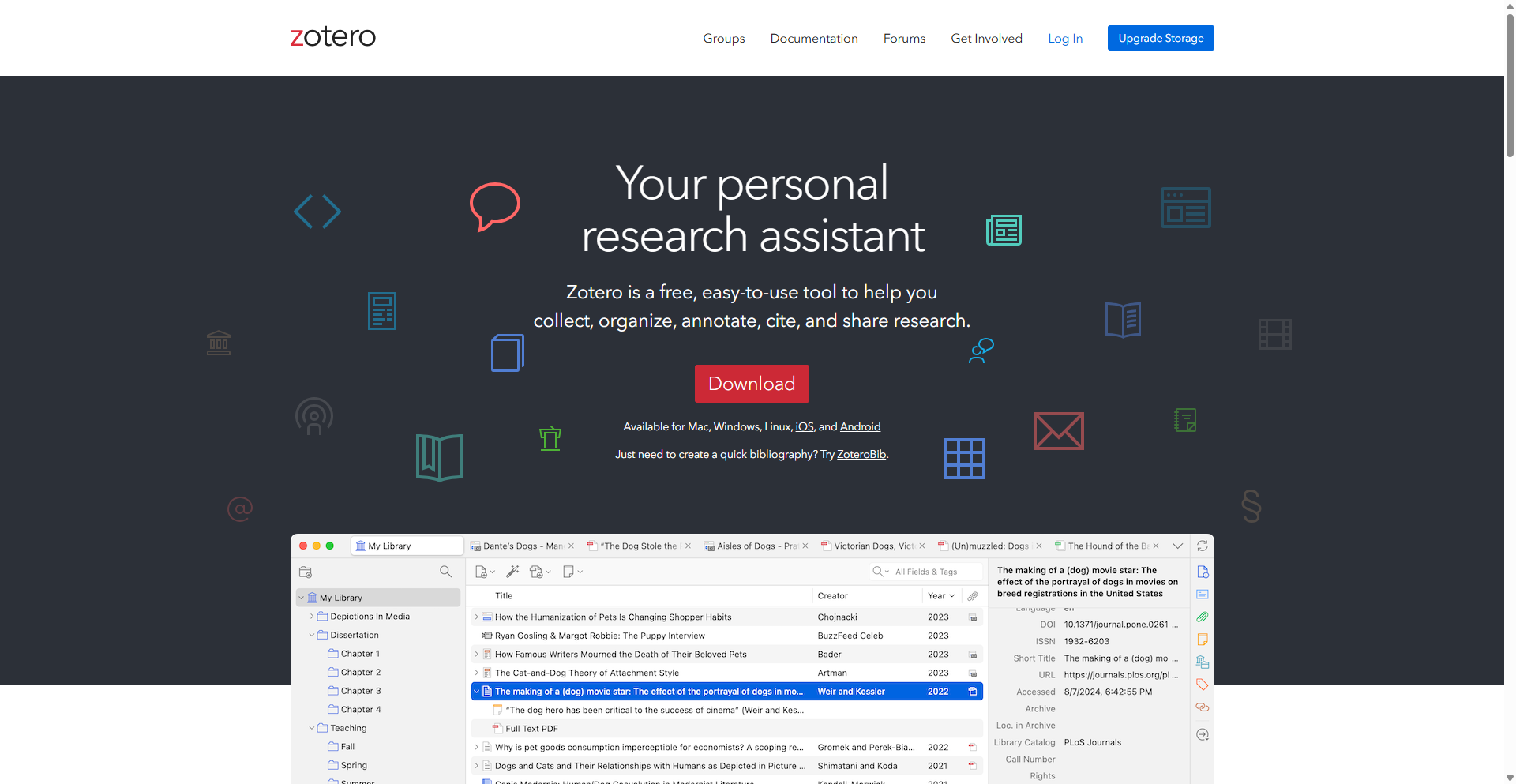Screen dimensions: 1516x784
Task: Click the Locate arrow icon in the side rail
Action: coord(1203,734)
